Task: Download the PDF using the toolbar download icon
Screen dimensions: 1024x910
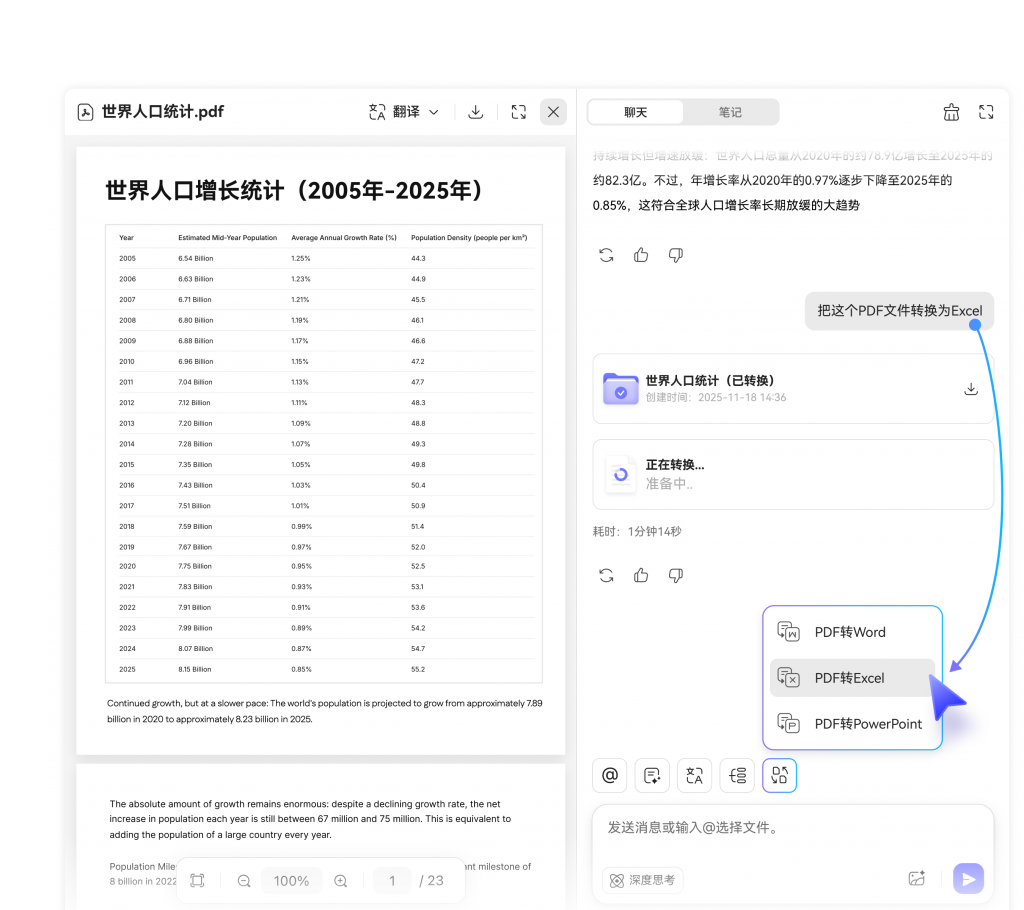Action: click(x=476, y=111)
